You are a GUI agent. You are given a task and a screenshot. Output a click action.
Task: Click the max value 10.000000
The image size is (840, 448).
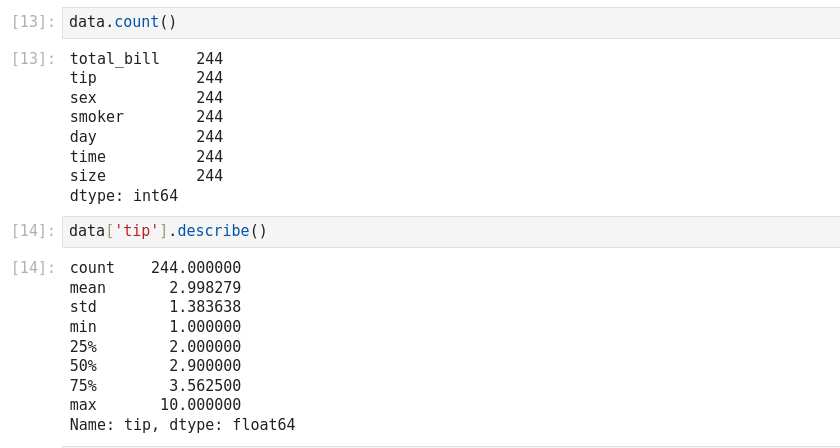click(x=200, y=405)
